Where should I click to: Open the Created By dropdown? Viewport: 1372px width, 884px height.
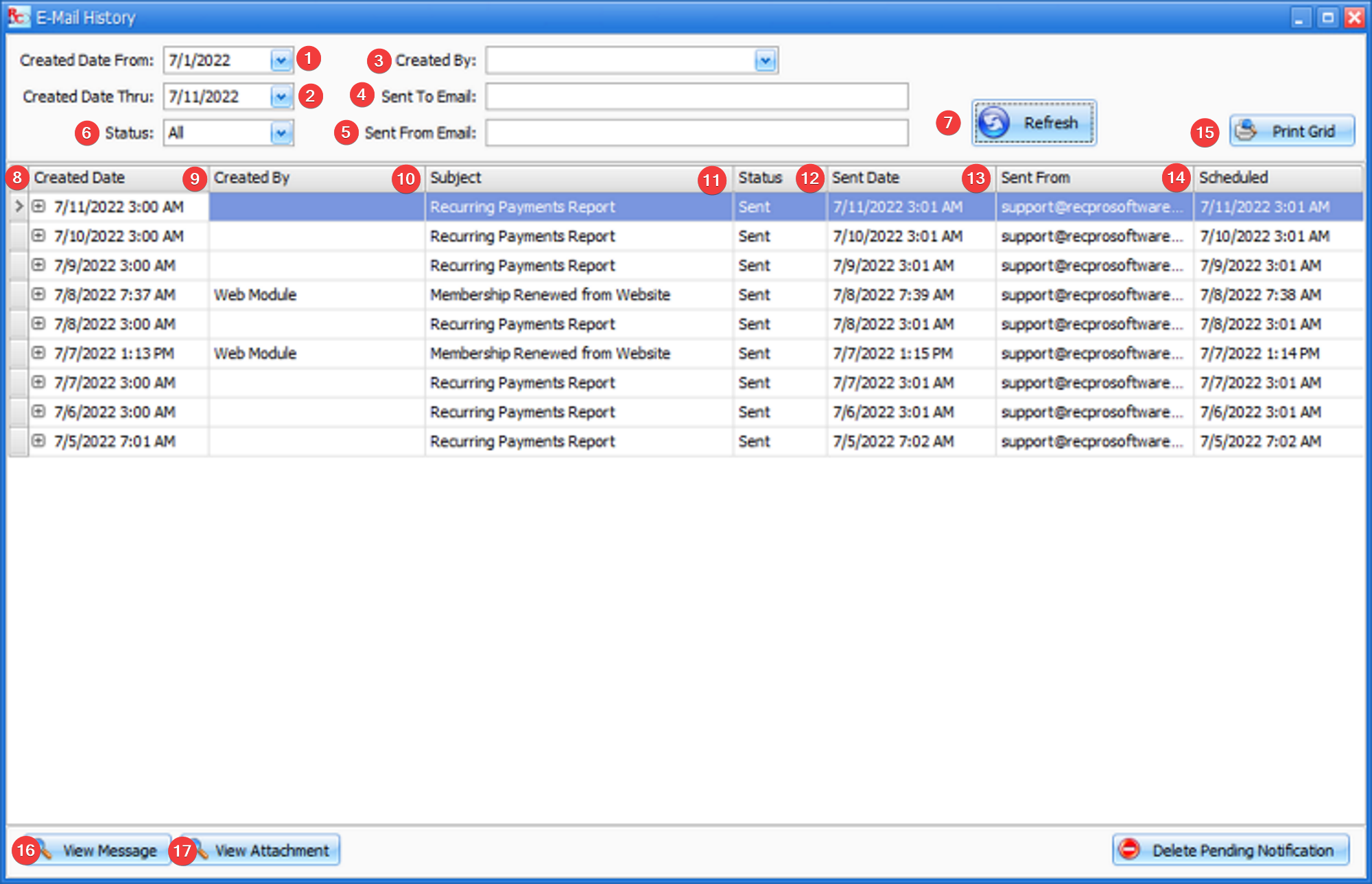tap(765, 60)
